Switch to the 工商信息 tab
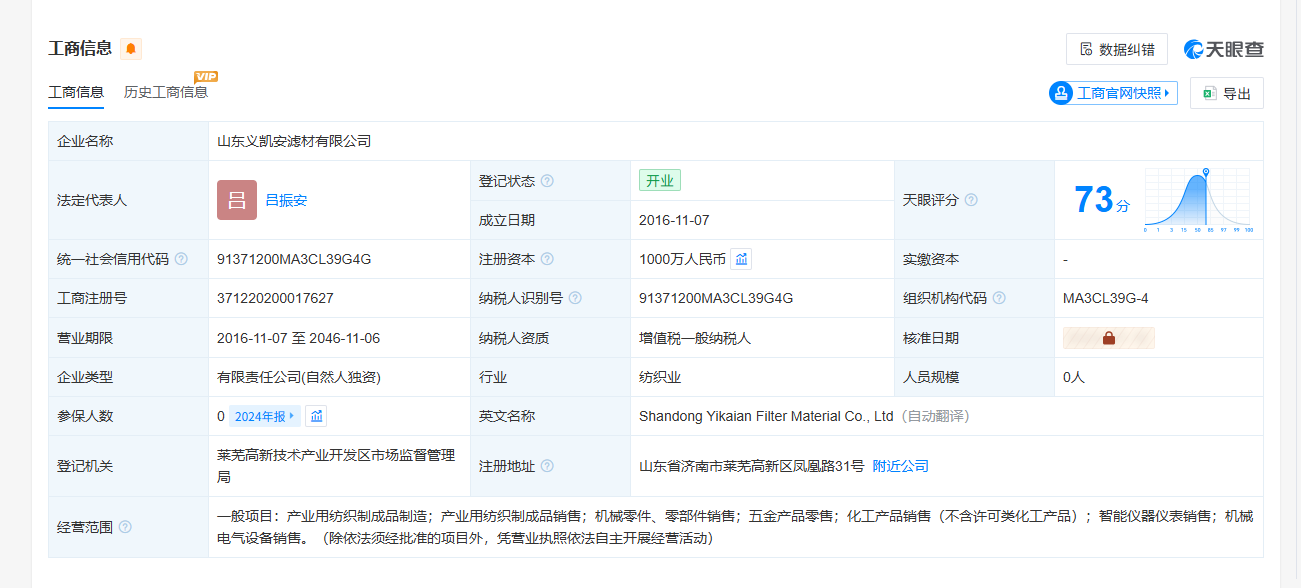The image size is (1301, 588). (x=76, y=92)
